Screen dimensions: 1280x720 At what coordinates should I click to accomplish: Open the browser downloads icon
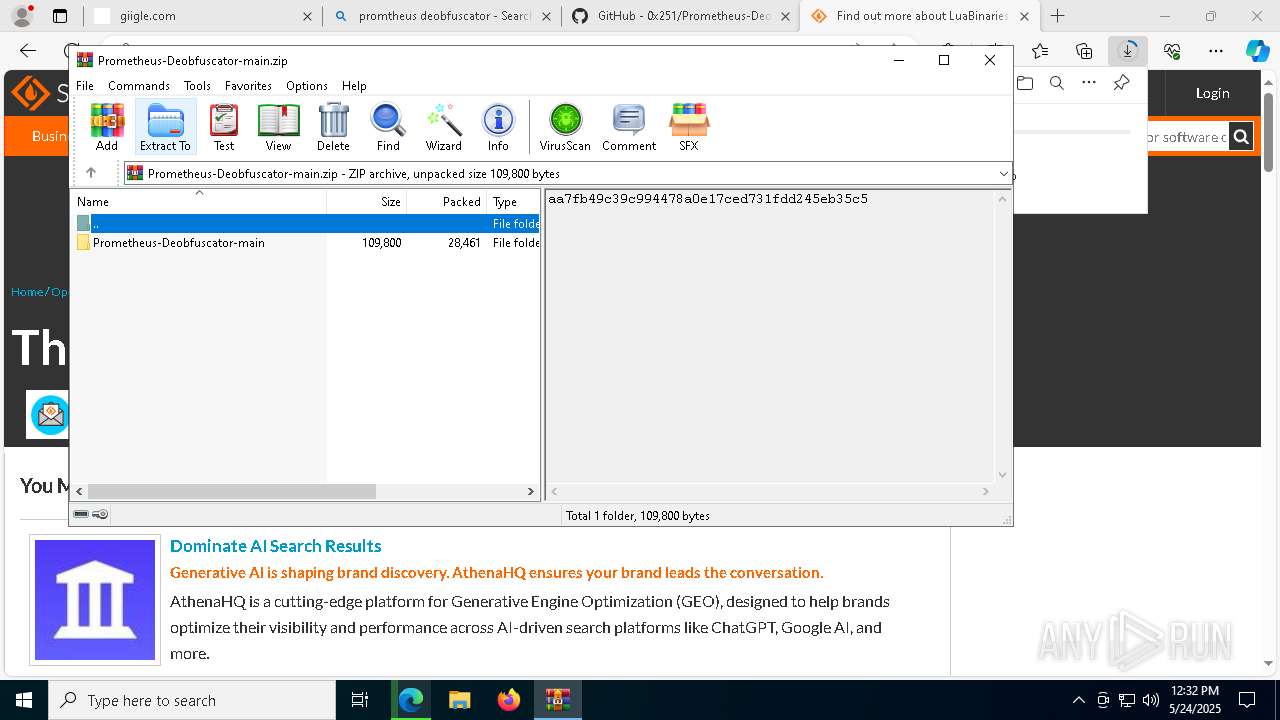click(1128, 51)
